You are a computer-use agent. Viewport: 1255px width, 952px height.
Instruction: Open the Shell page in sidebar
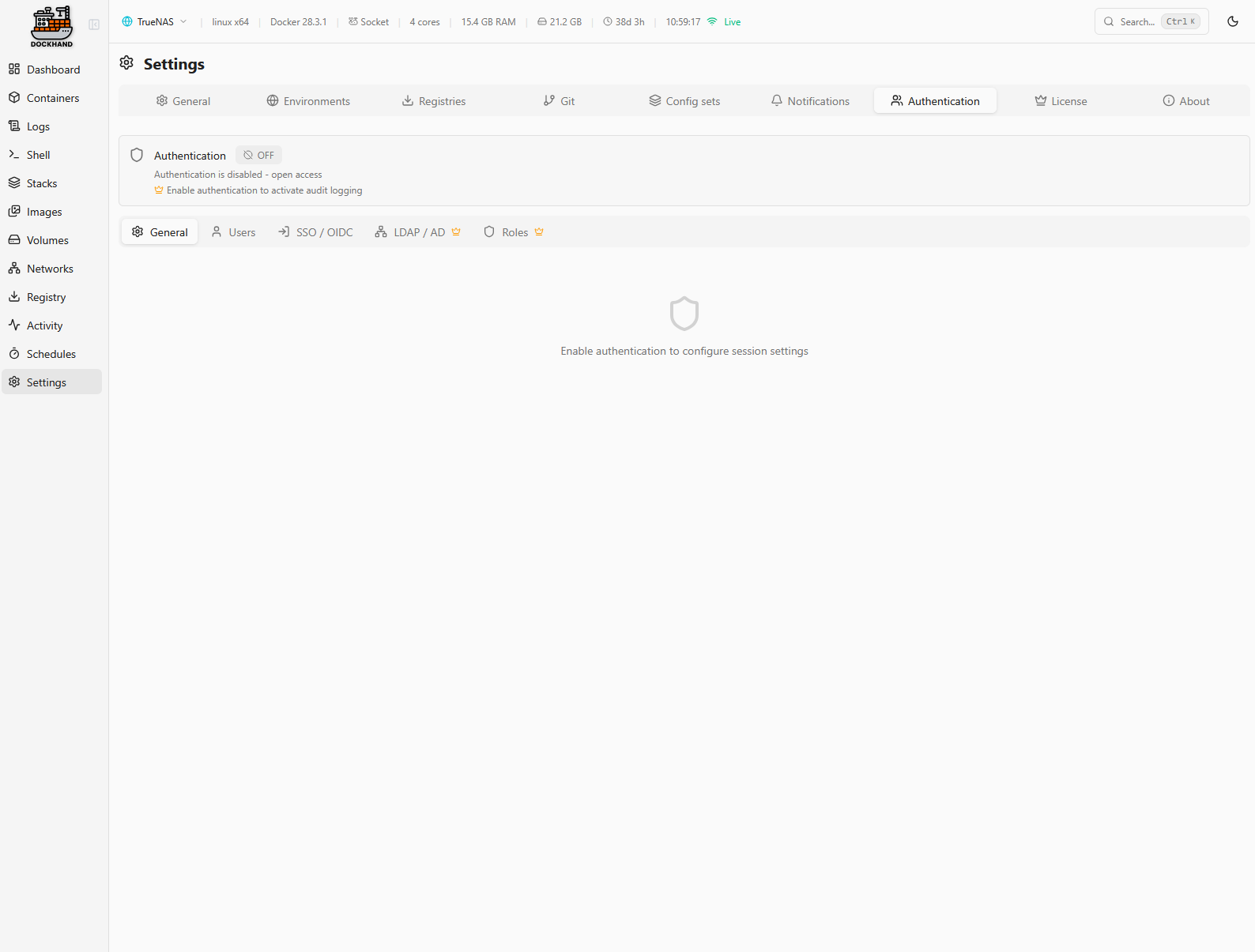click(38, 155)
